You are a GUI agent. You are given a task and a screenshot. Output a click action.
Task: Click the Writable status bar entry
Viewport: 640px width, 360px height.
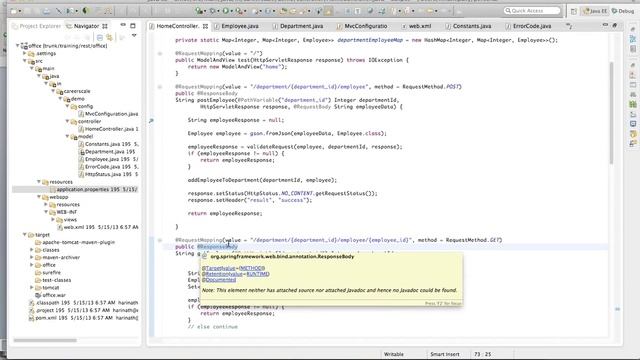394,354
